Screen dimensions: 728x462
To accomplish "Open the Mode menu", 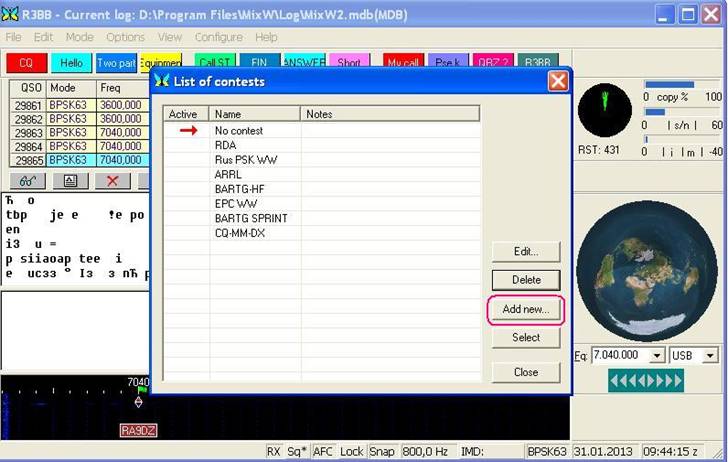I will [80, 37].
